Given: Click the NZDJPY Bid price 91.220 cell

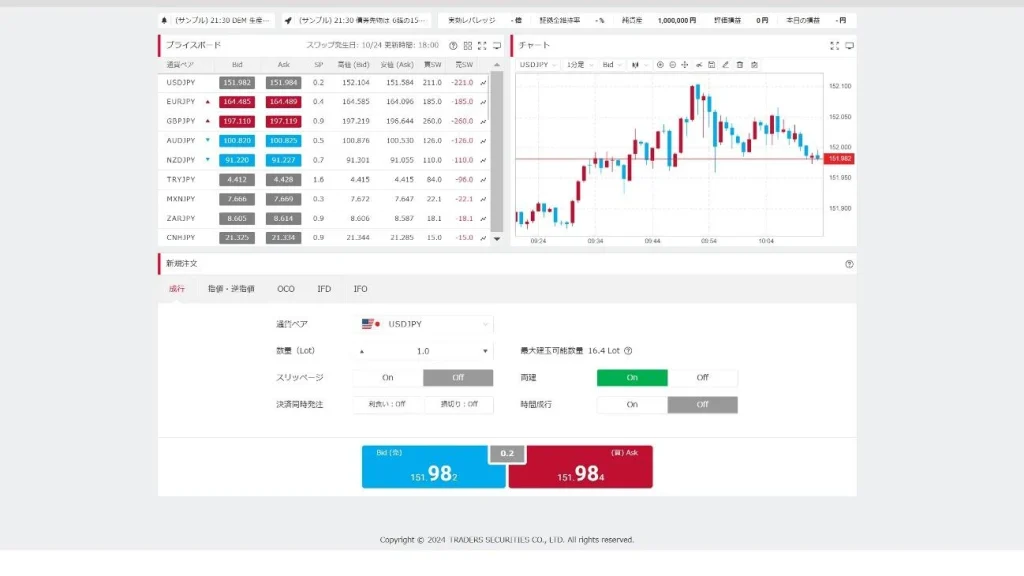Looking at the screenshot, I should point(237,160).
